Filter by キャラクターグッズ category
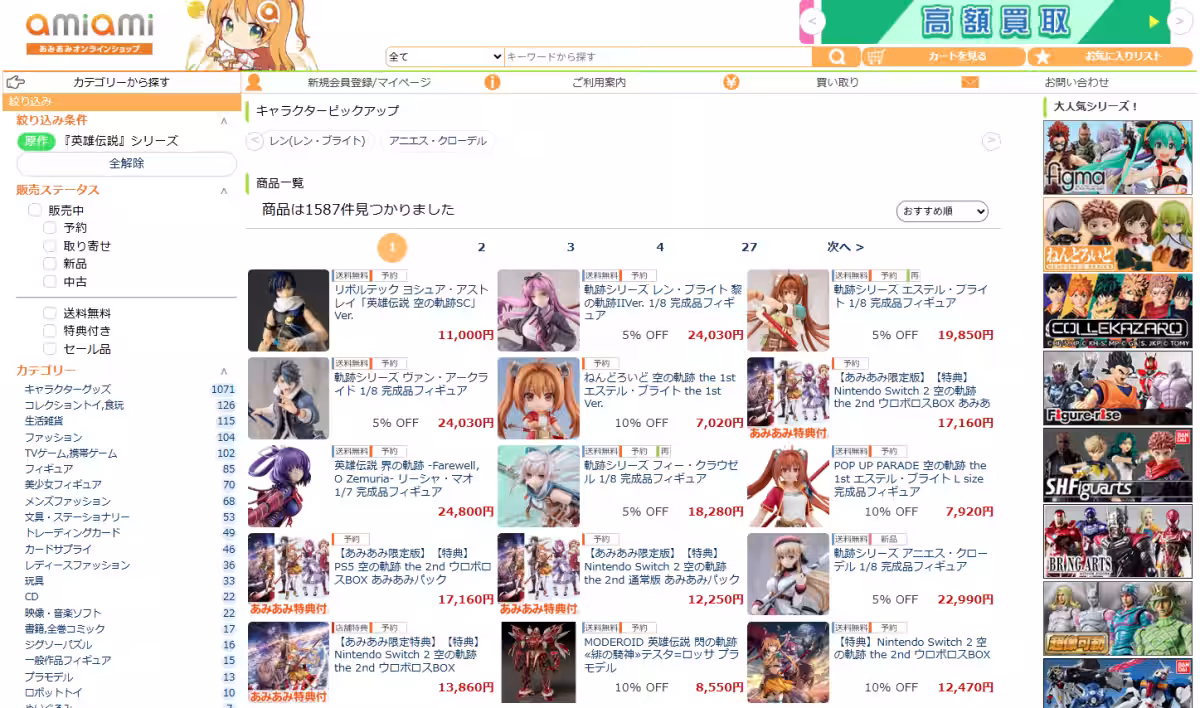 pos(67,389)
